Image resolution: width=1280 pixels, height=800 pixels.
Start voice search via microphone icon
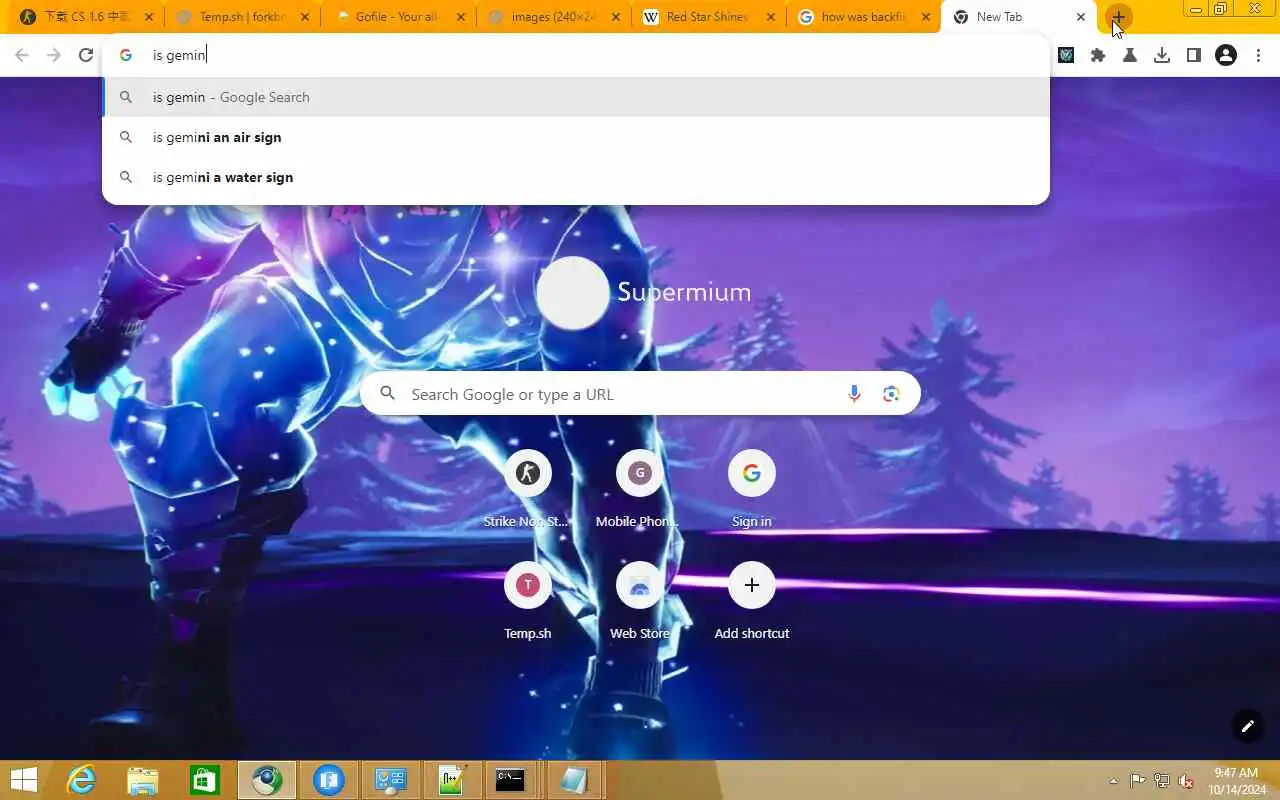click(854, 394)
